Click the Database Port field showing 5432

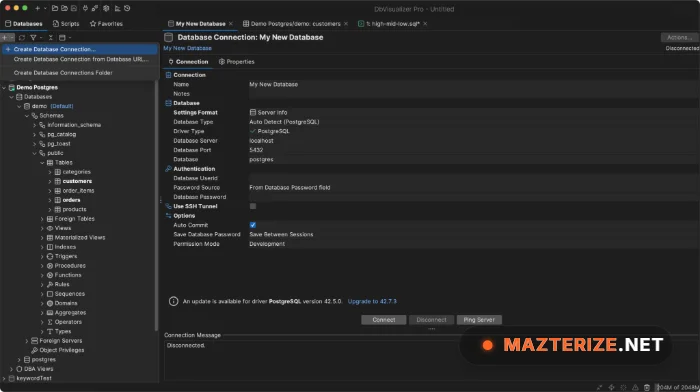click(x=474, y=150)
